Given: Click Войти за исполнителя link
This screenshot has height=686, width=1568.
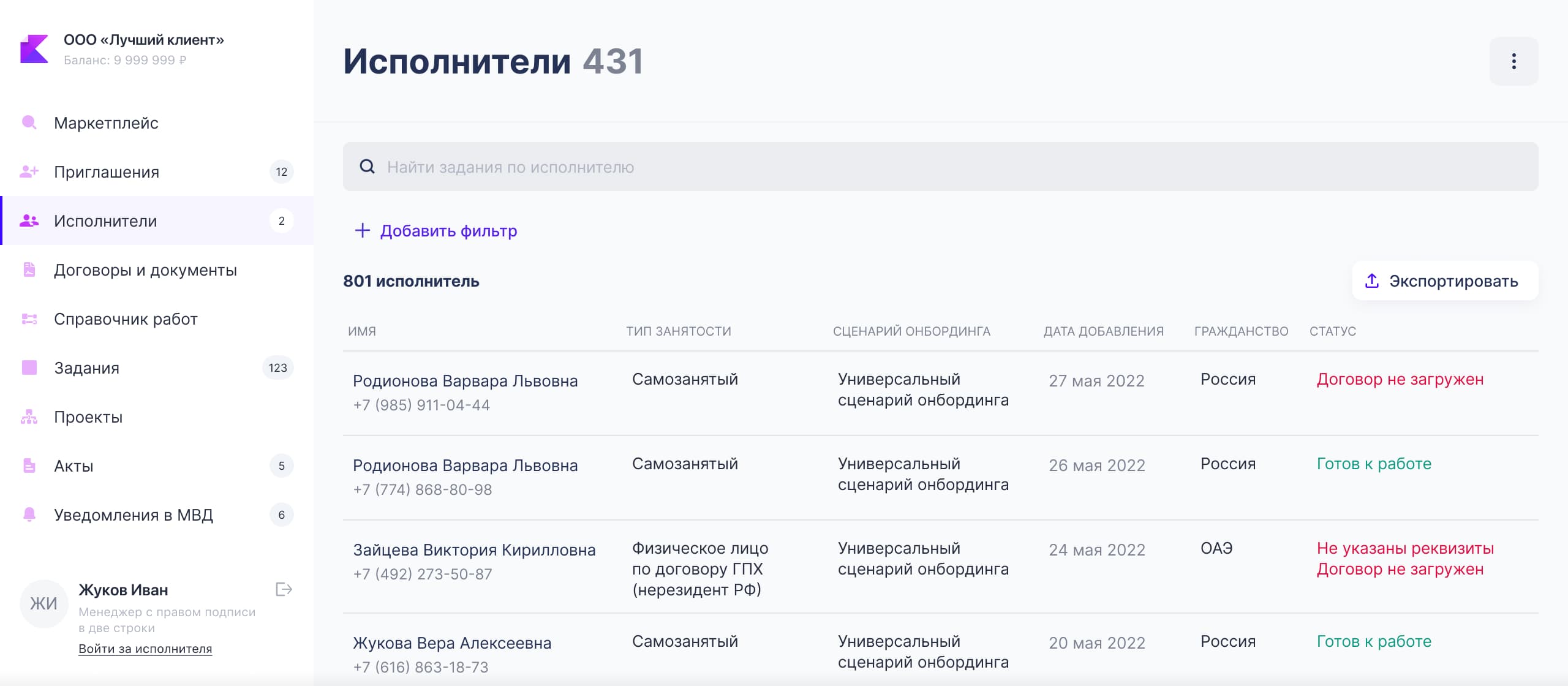Looking at the screenshot, I should click(145, 649).
